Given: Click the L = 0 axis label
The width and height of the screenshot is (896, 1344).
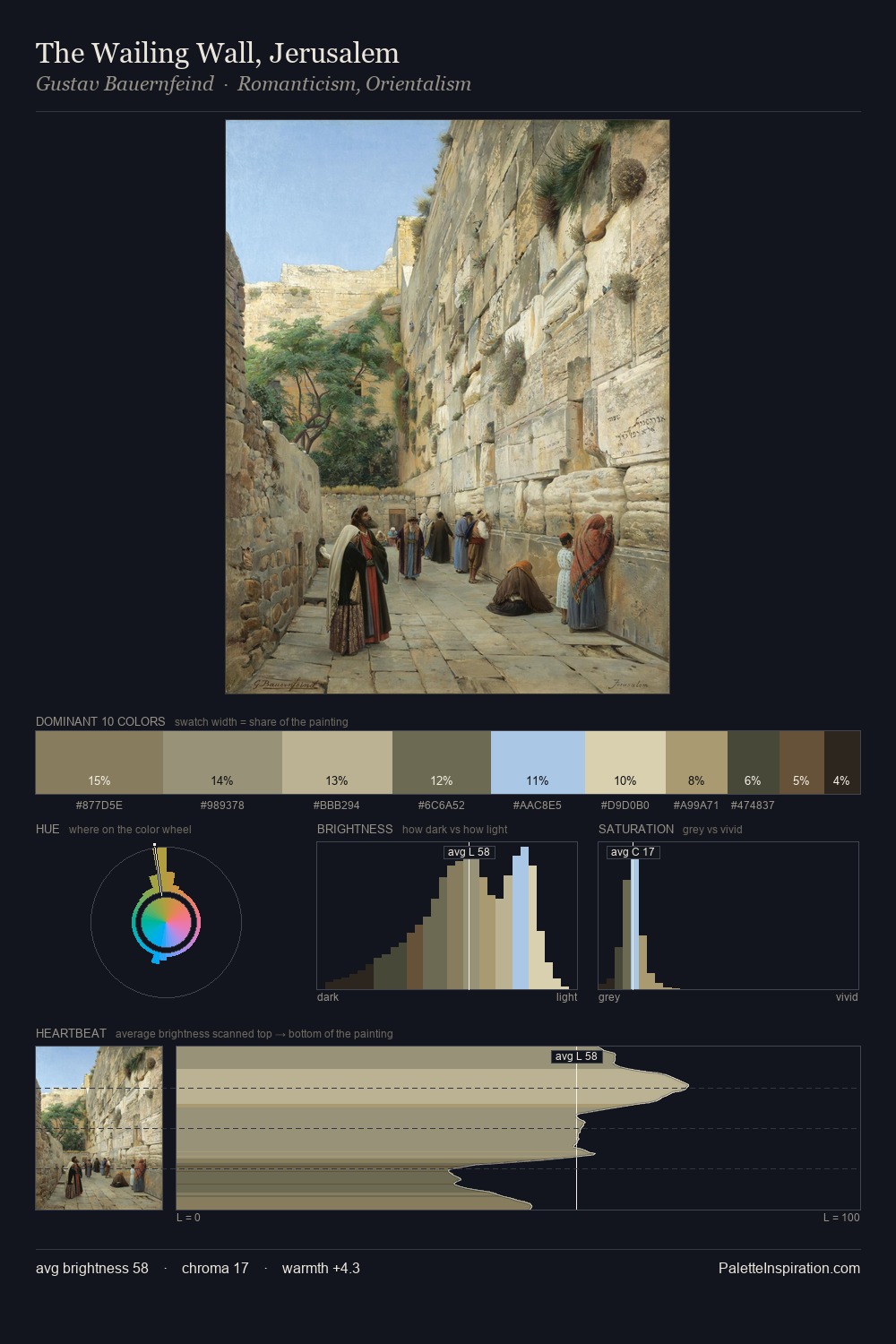Looking at the screenshot, I should coord(188,1218).
